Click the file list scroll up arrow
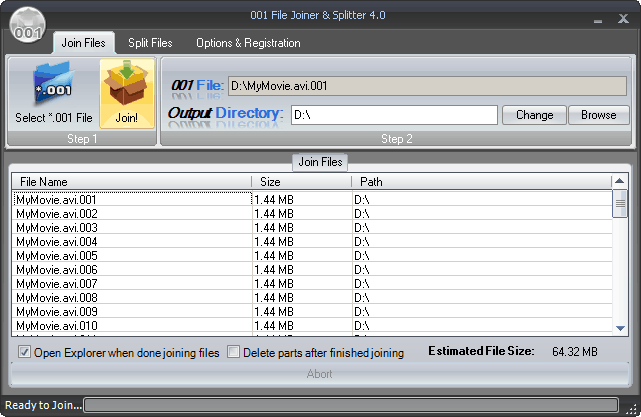The height and width of the screenshot is (417, 641). pyautogui.click(x=620, y=181)
